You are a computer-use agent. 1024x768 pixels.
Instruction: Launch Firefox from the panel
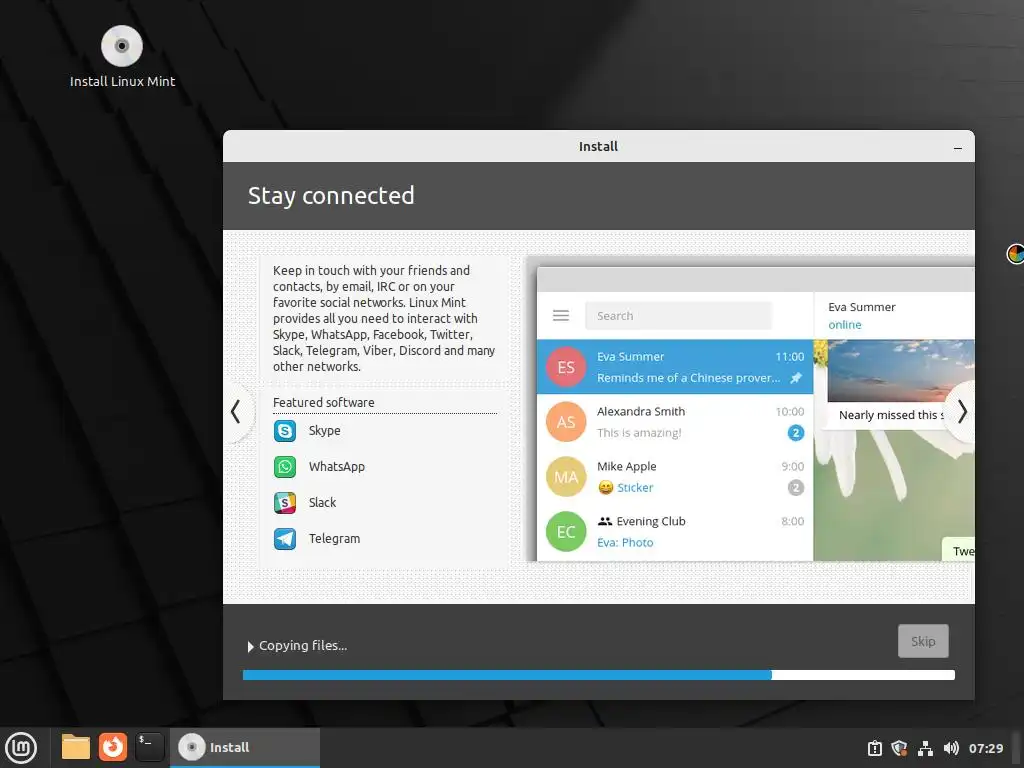(x=113, y=747)
